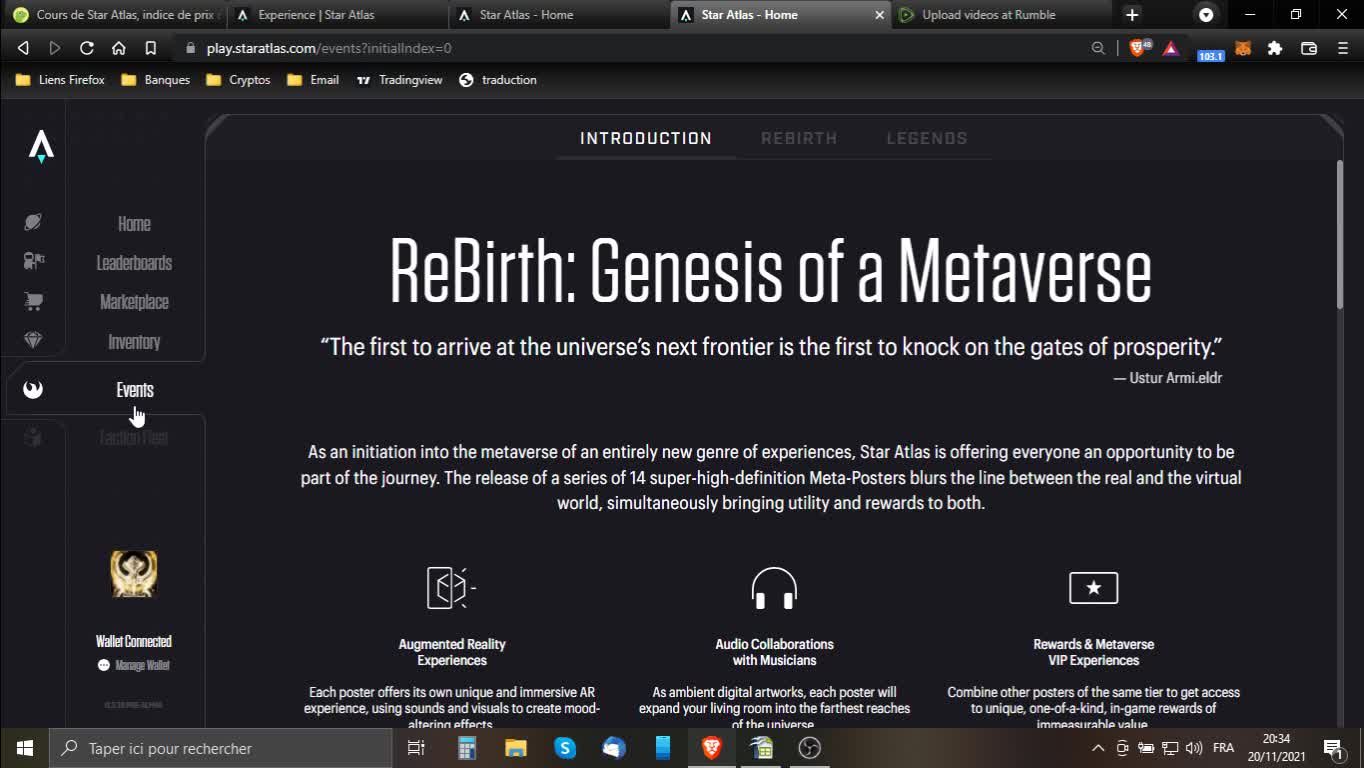
Task: Click the Audio Collaborations headphones icon
Action: tap(774, 588)
